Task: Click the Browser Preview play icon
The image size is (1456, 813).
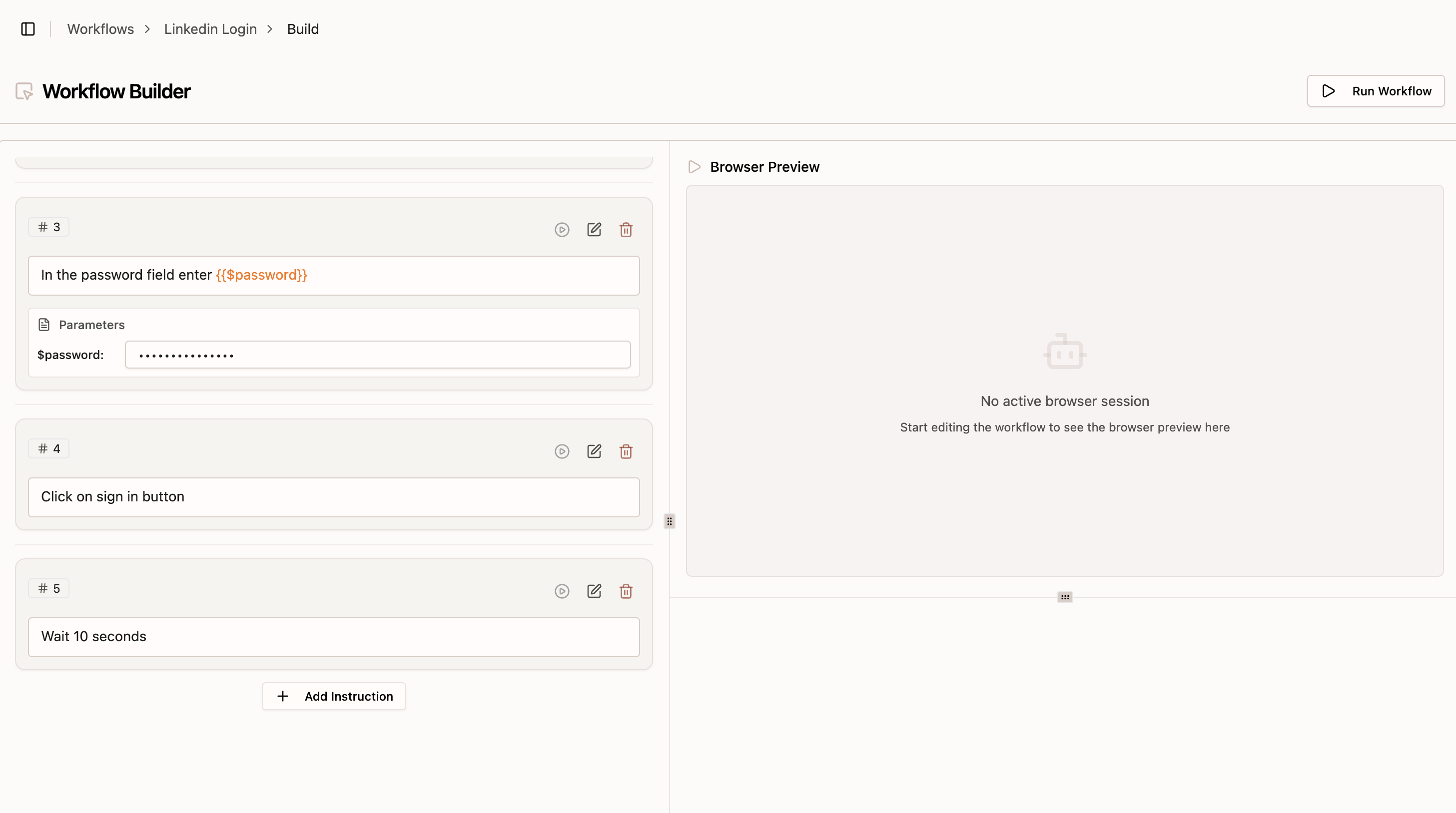Action: coord(694,167)
